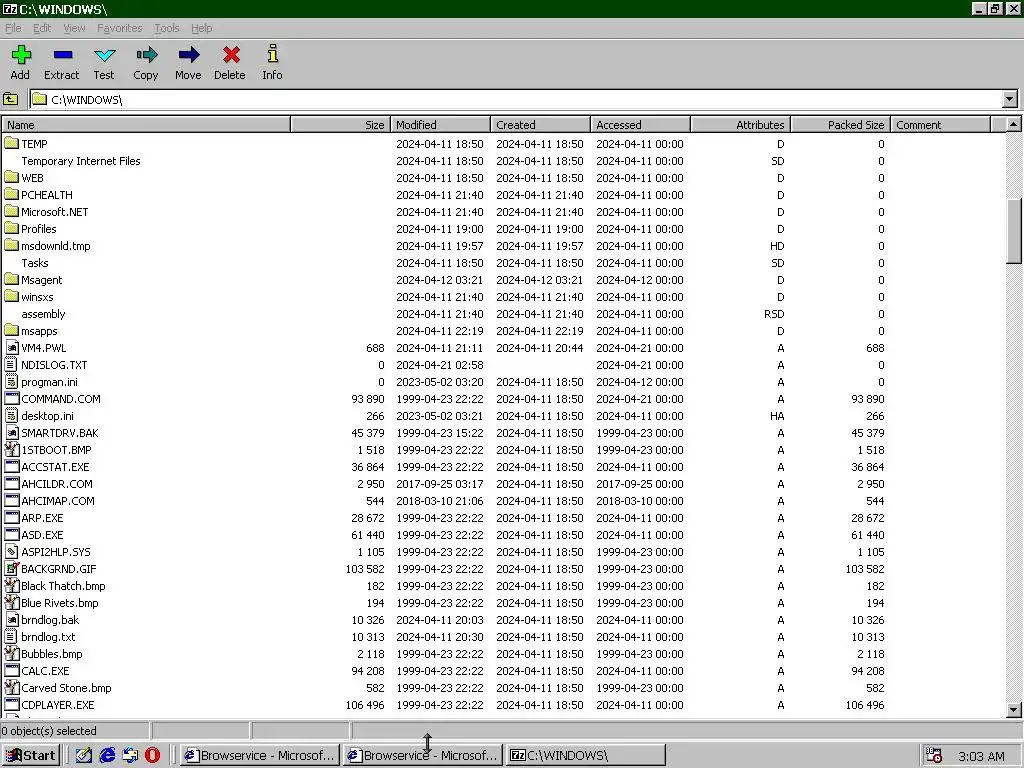The image size is (1024, 768).
Task: Open the Edit menu
Action: coord(42,28)
